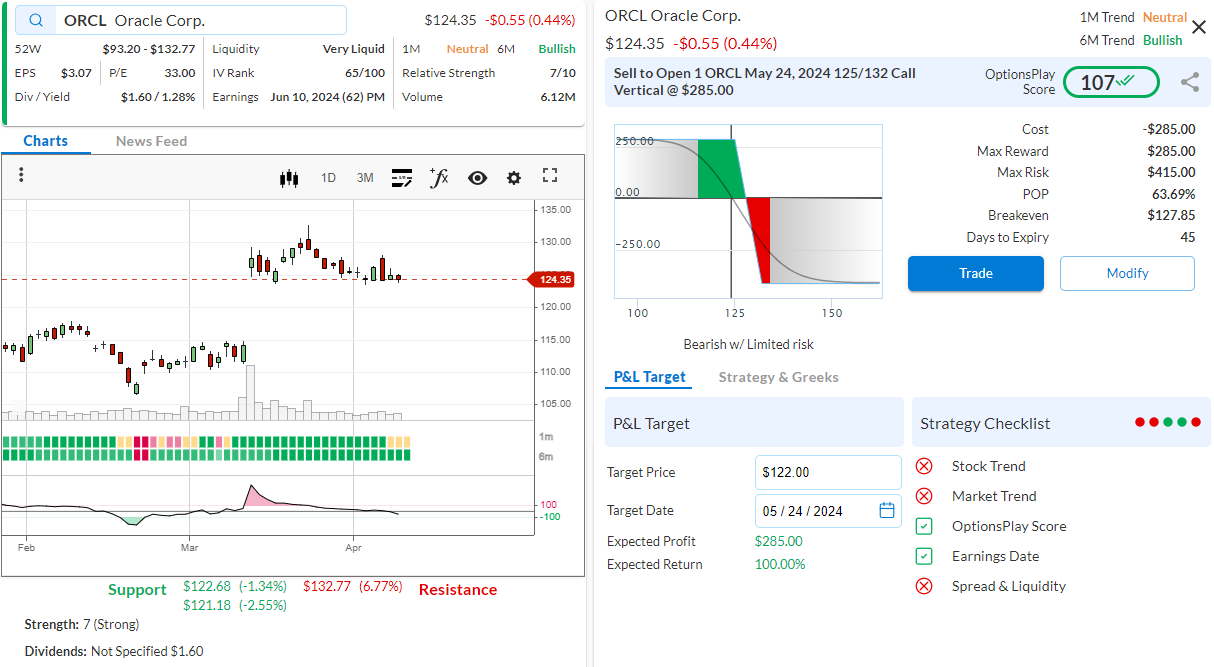
Task: Click the Max Risk $415.00 value
Action: point(1171,172)
